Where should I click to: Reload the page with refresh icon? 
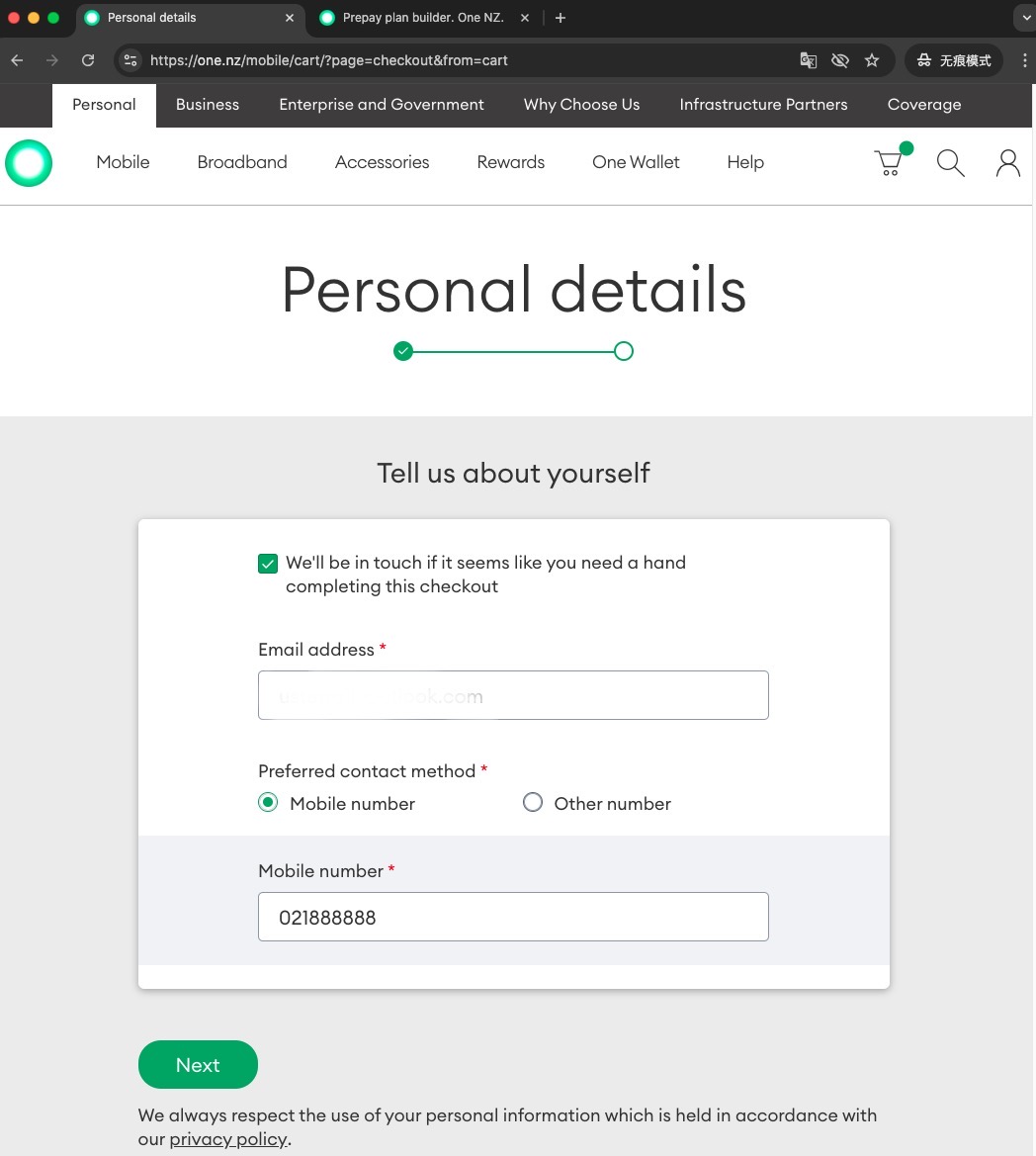[x=88, y=60]
